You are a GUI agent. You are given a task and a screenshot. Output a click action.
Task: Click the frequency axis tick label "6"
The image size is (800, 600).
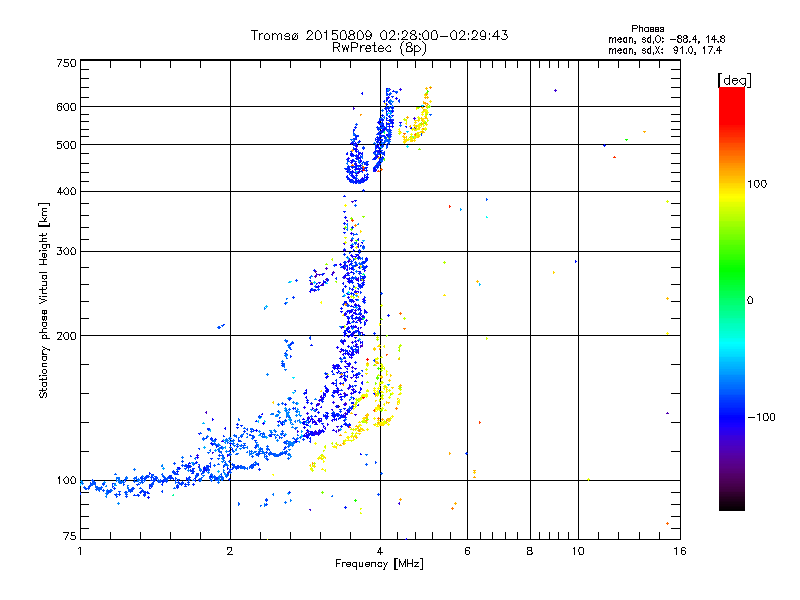pos(467,551)
